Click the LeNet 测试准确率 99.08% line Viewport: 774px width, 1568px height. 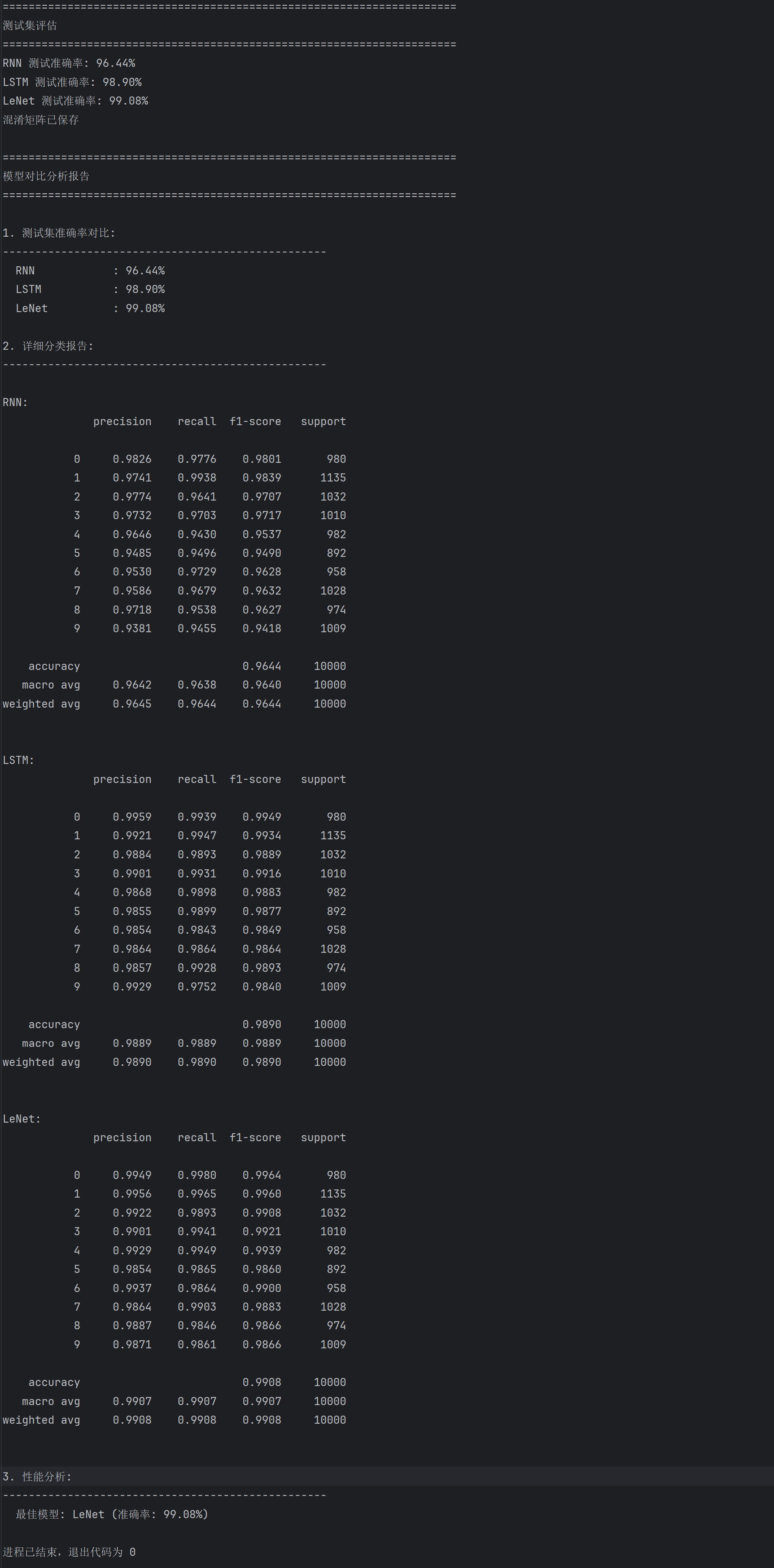(x=75, y=101)
